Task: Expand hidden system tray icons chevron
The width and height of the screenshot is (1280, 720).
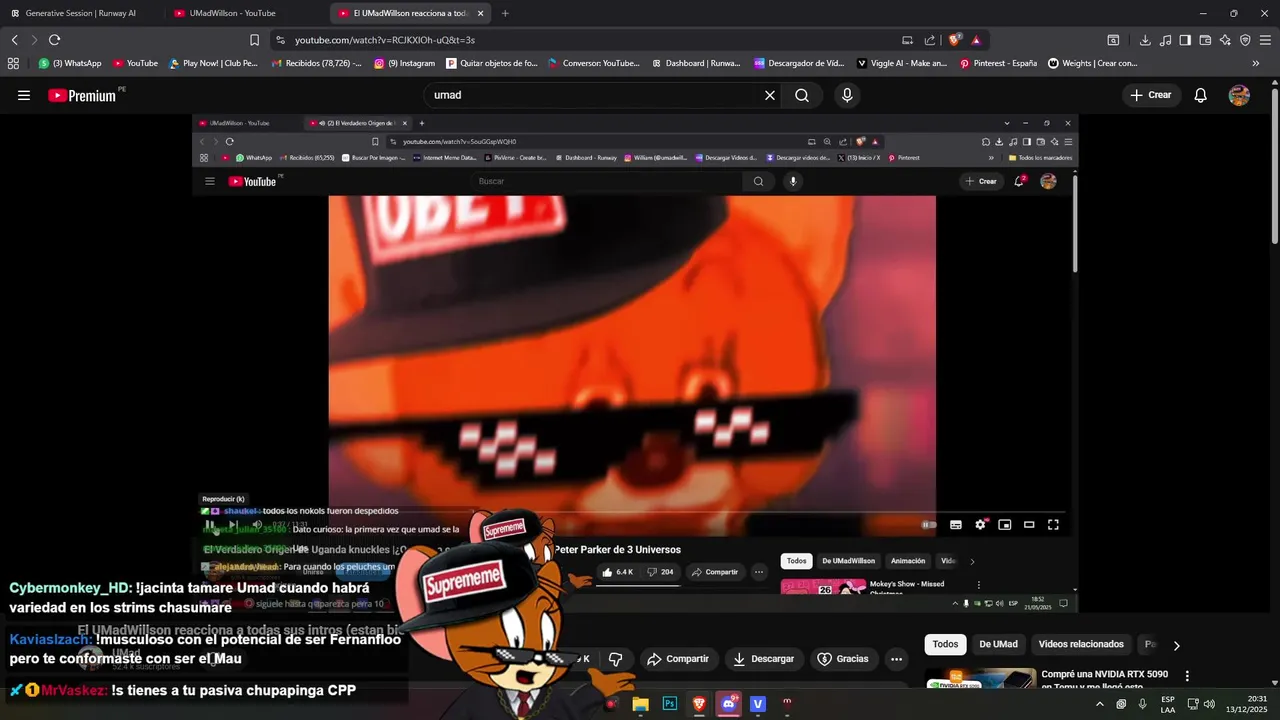Action: click(1100, 704)
